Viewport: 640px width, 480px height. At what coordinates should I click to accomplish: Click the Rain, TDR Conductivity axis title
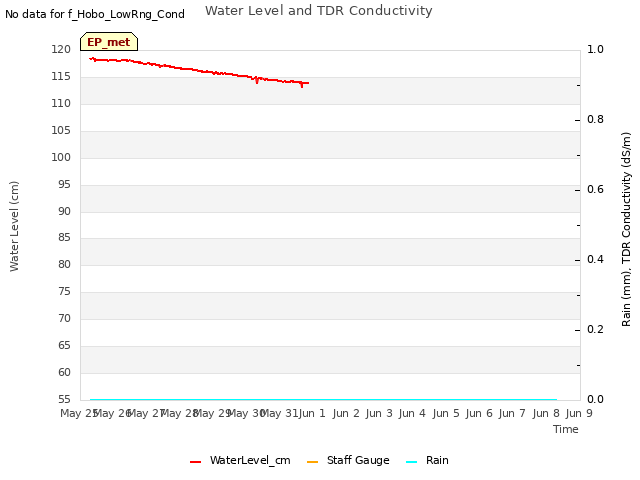626,229
